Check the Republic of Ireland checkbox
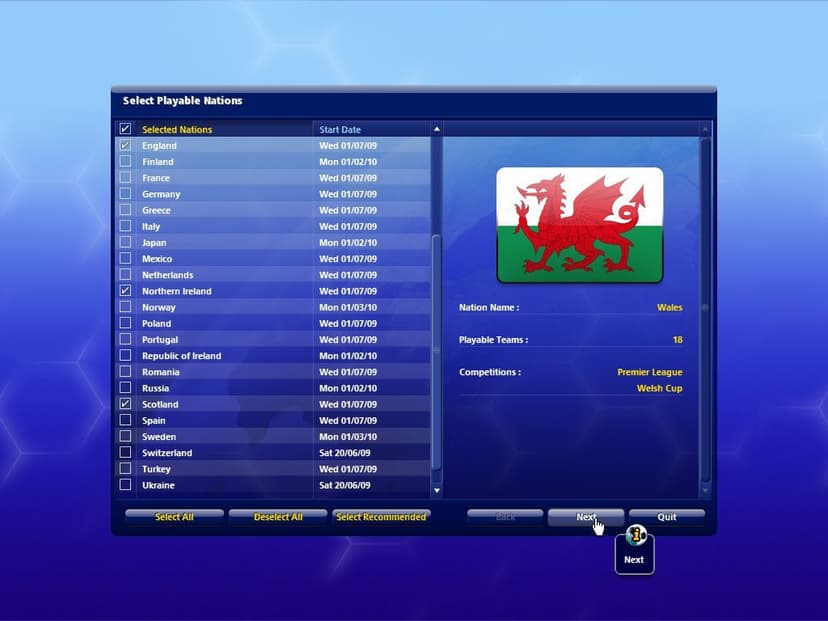This screenshot has height=621, width=828. point(125,355)
